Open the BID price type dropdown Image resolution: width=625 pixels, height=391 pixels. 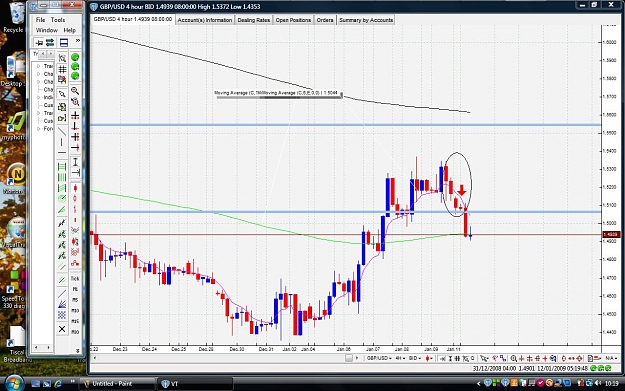coord(415,358)
